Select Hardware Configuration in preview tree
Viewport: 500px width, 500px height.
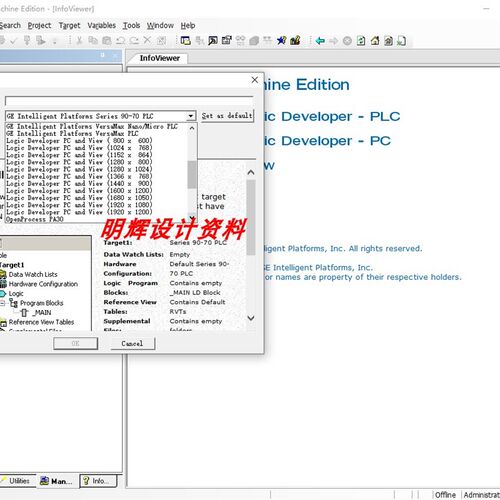pyautogui.click(x=43, y=284)
